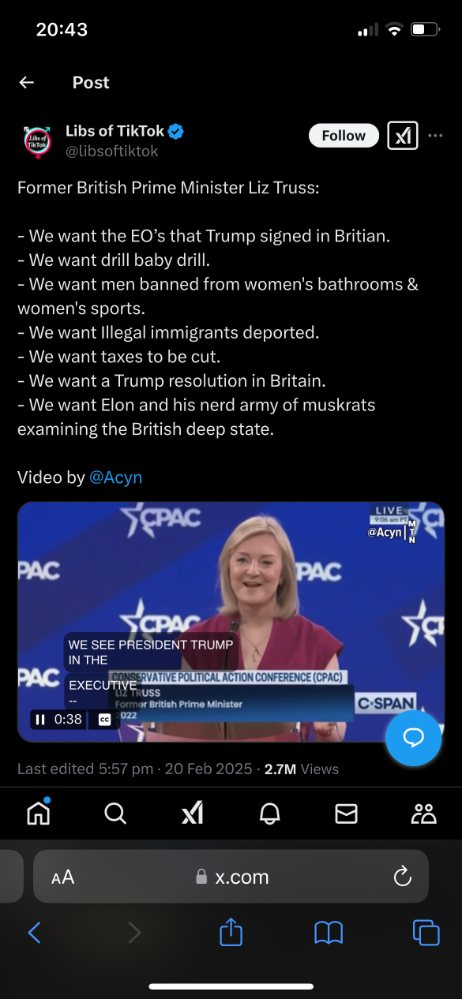This screenshot has height=999, width=462.
Task: Pause the video playback
Action: tap(40, 719)
